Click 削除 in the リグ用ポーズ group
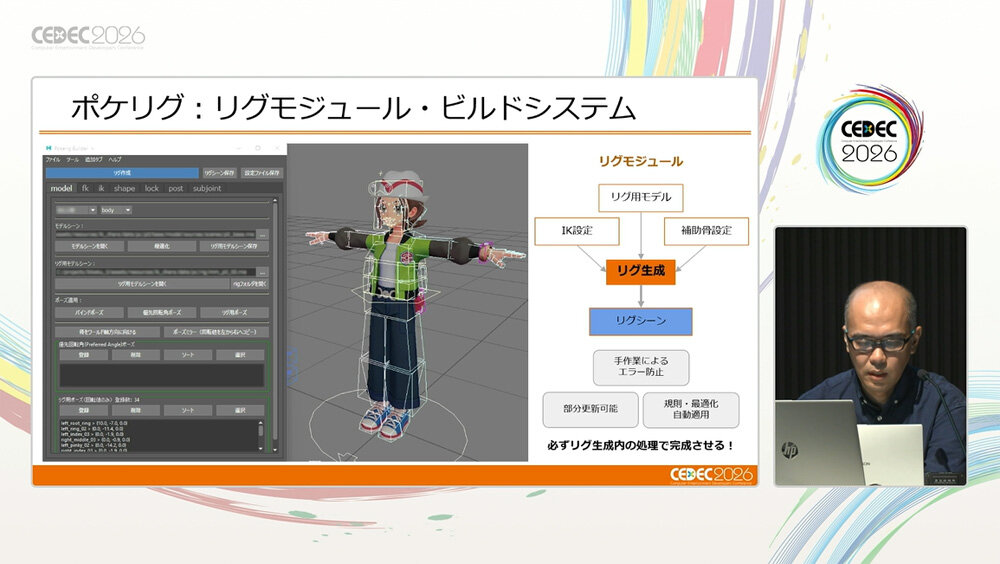 pos(136,410)
